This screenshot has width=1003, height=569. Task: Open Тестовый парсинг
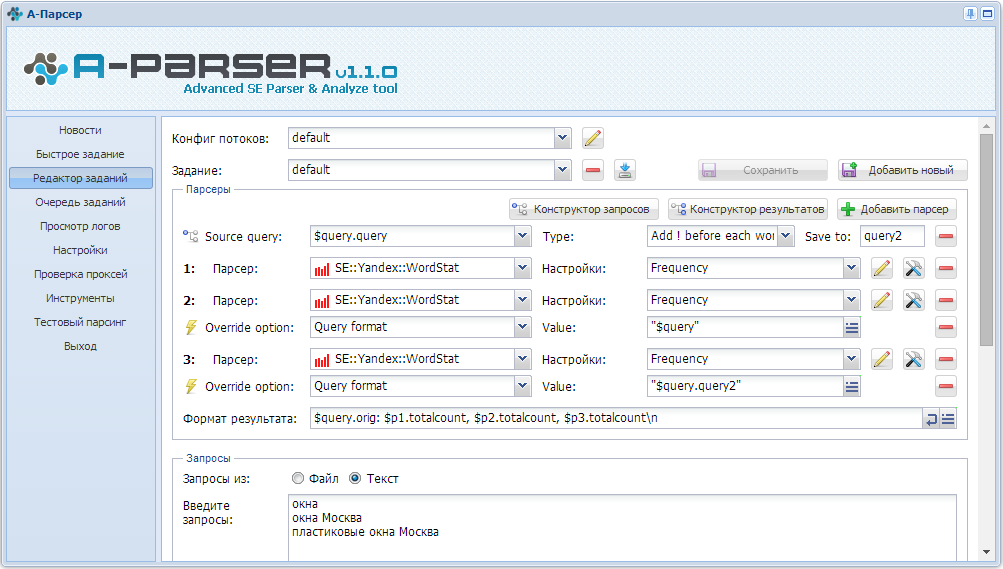coord(81,322)
